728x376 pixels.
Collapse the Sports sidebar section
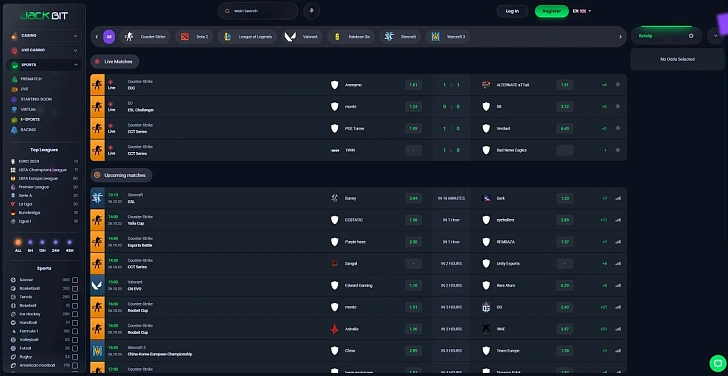[x=76, y=65]
